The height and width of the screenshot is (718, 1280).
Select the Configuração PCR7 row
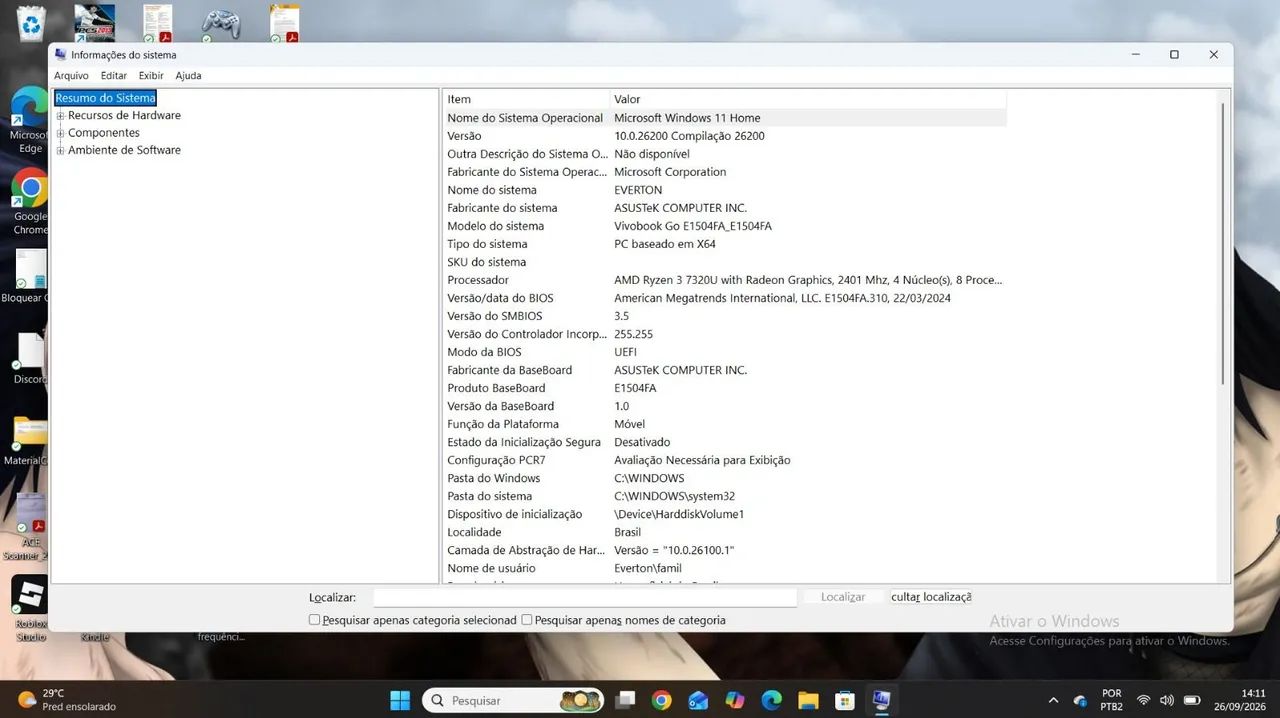[725, 460]
